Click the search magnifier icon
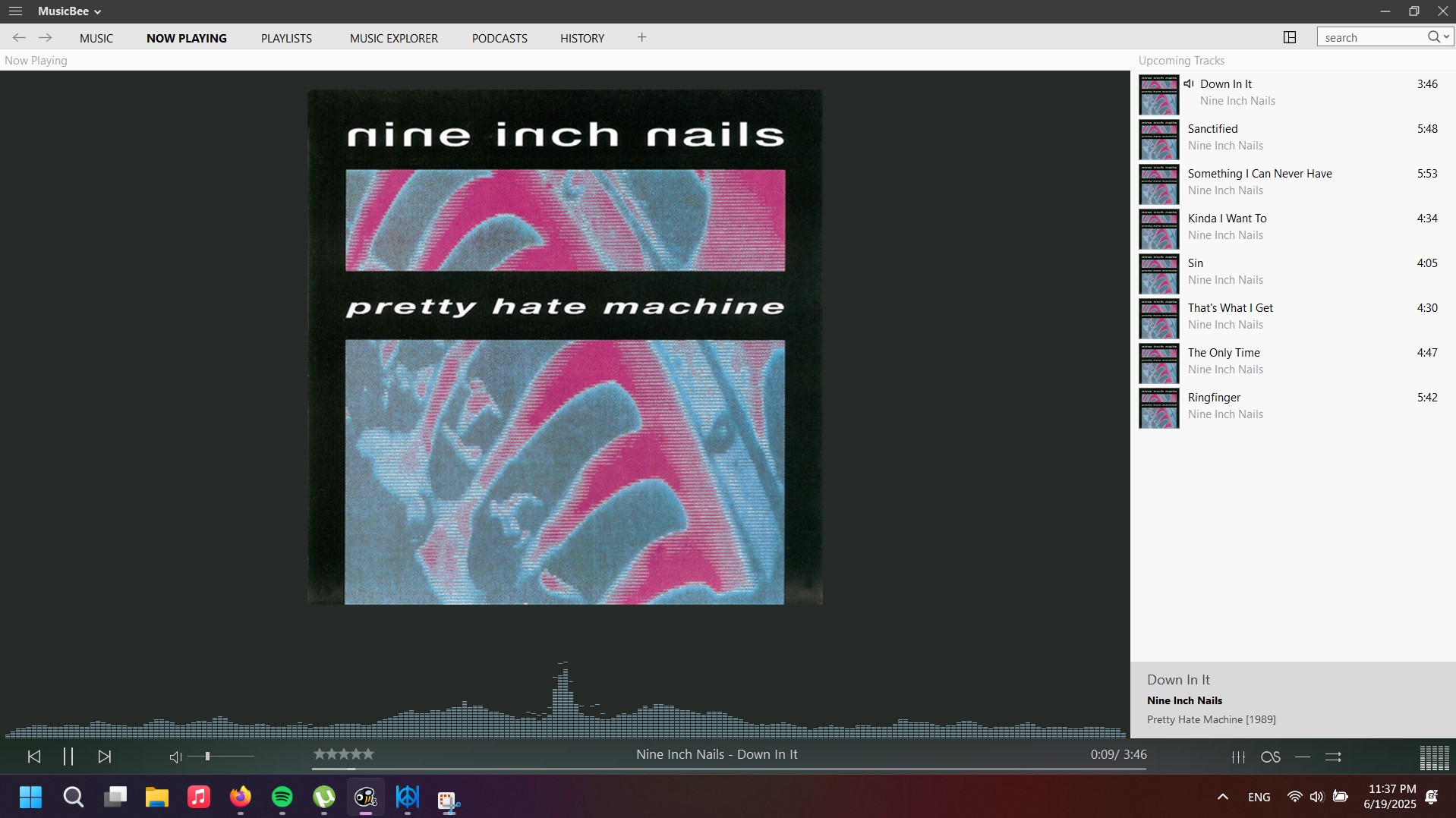Image resolution: width=1456 pixels, height=818 pixels. pyautogui.click(x=1433, y=36)
